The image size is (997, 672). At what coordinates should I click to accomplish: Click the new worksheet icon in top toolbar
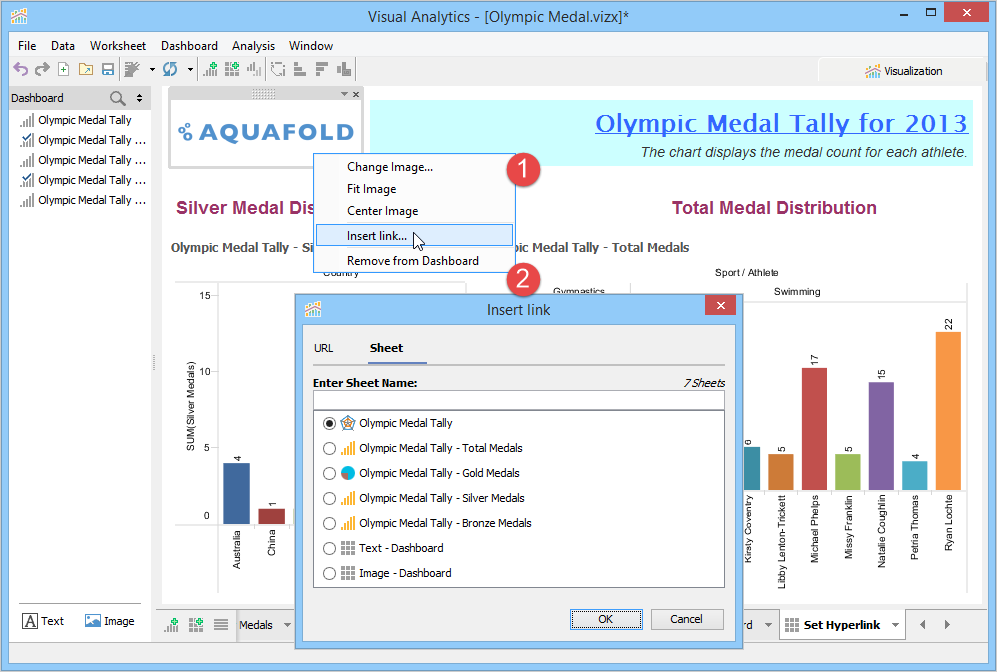coord(210,69)
